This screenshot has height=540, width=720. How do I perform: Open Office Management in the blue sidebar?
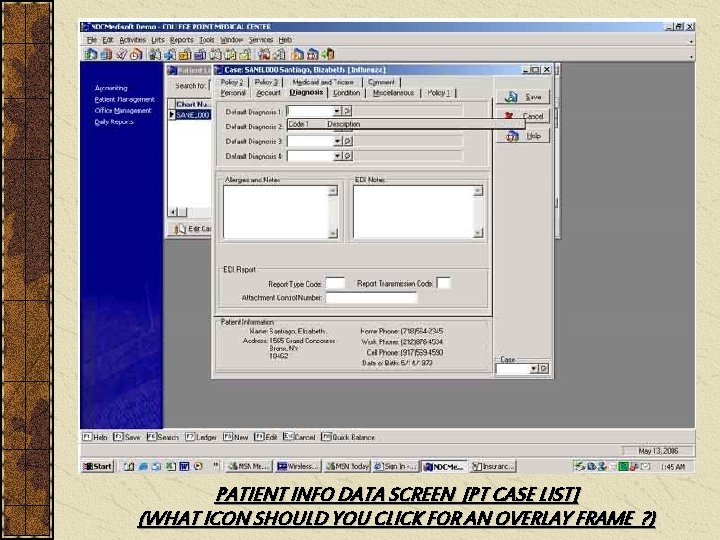coord(123,110)
